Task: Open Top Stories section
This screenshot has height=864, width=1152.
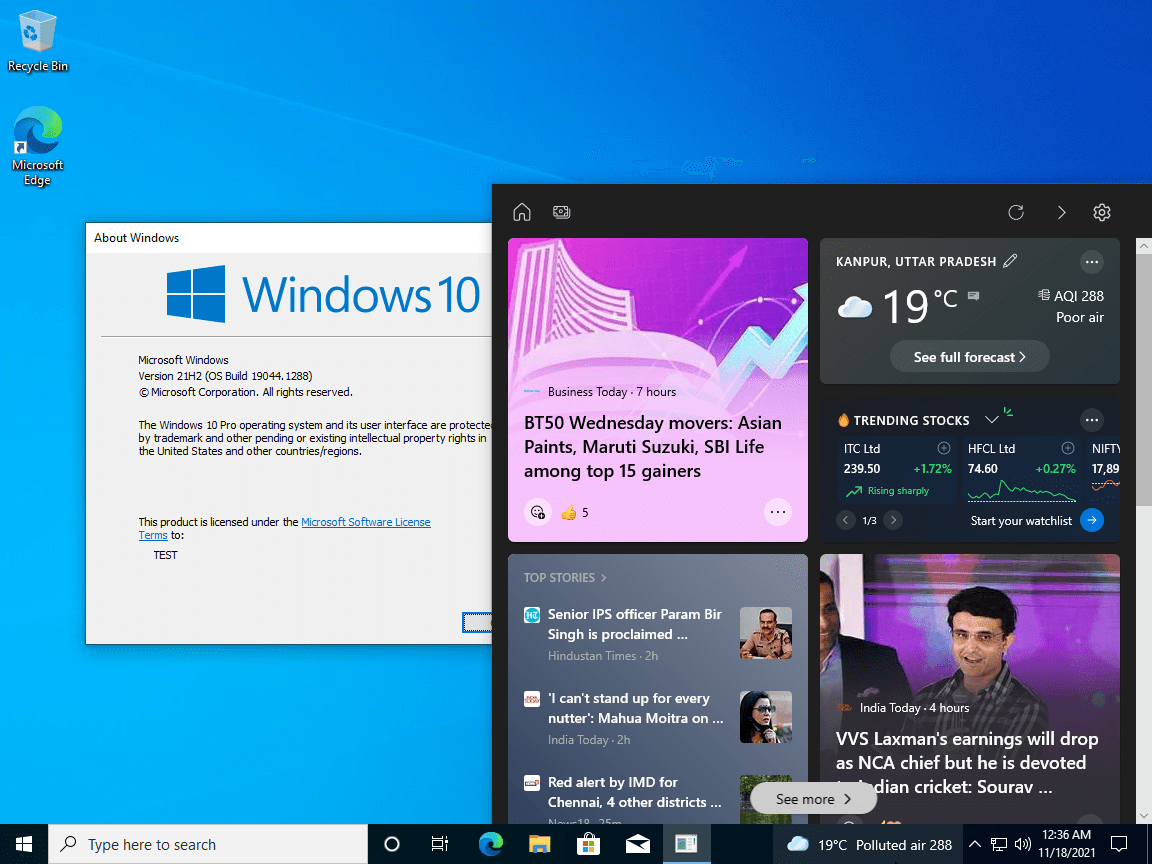Action: tap(565, 577)
